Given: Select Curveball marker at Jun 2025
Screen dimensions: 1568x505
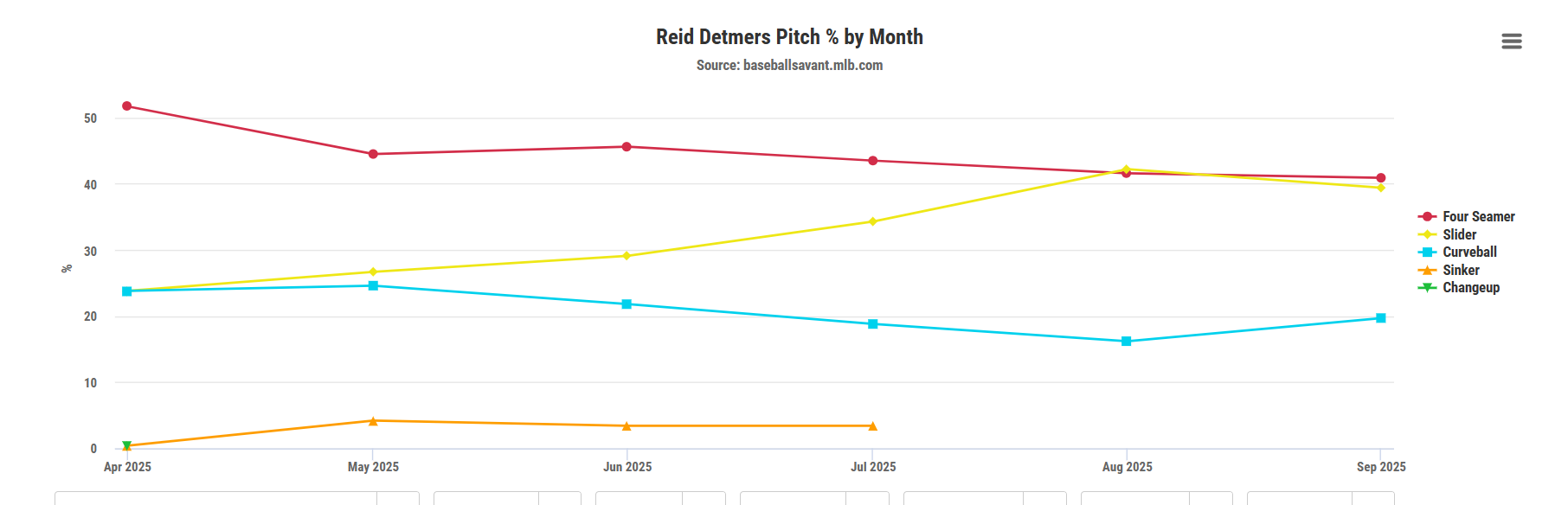Looking at the screenshot, I should click(627, 304).
